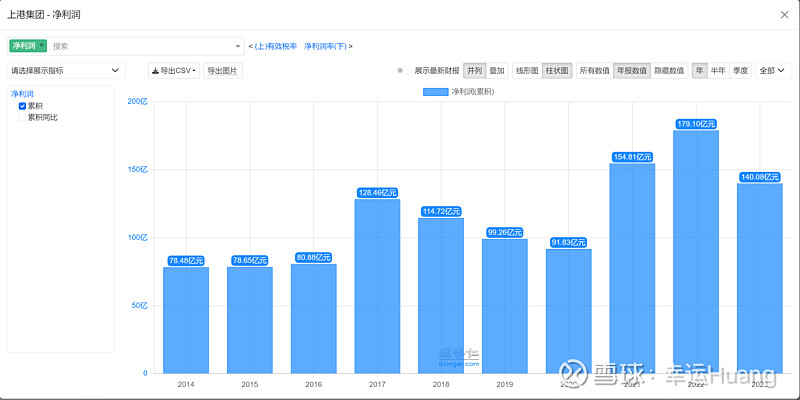Click the bar labeled 140.08亿元

tap(760, 278)
